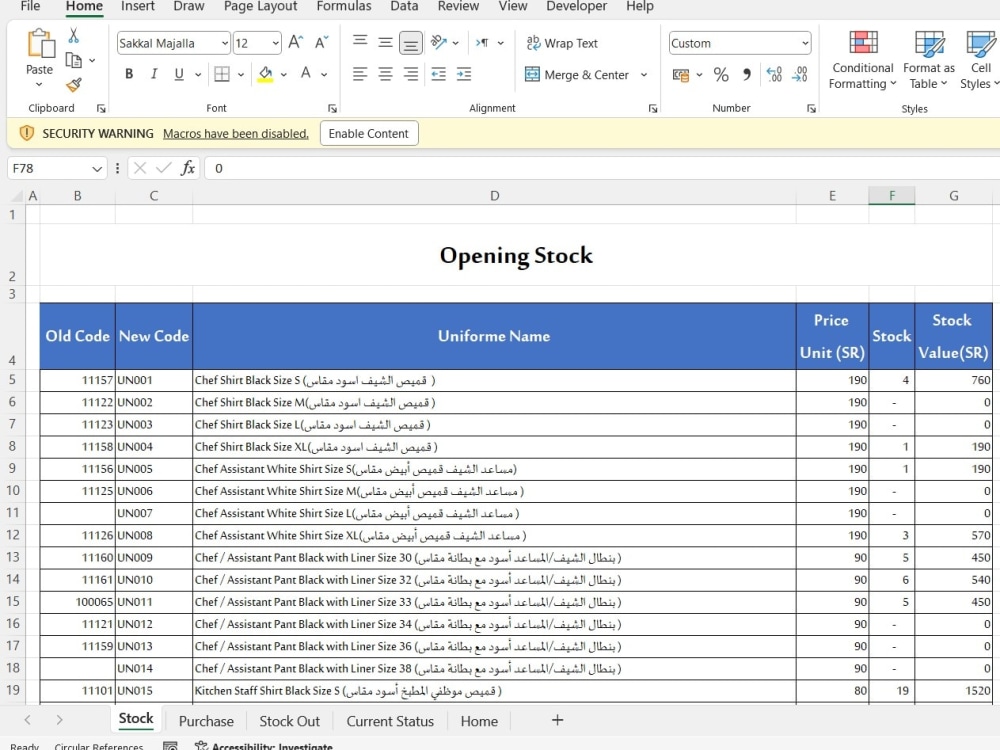1000x750 pixels.
Task: Click the Paste clipboard icon
Action: 40,44
